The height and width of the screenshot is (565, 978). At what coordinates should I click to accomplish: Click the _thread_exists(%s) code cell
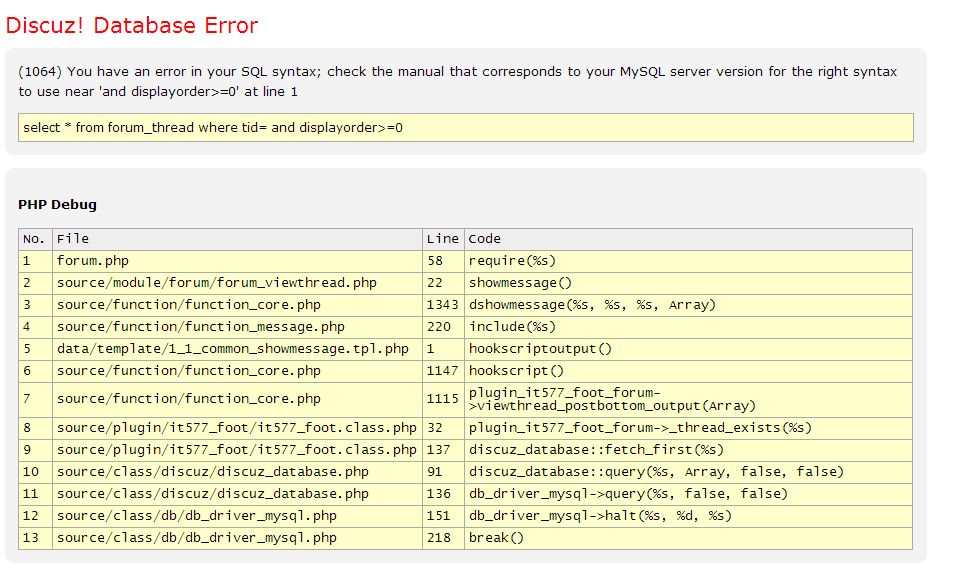688,428
